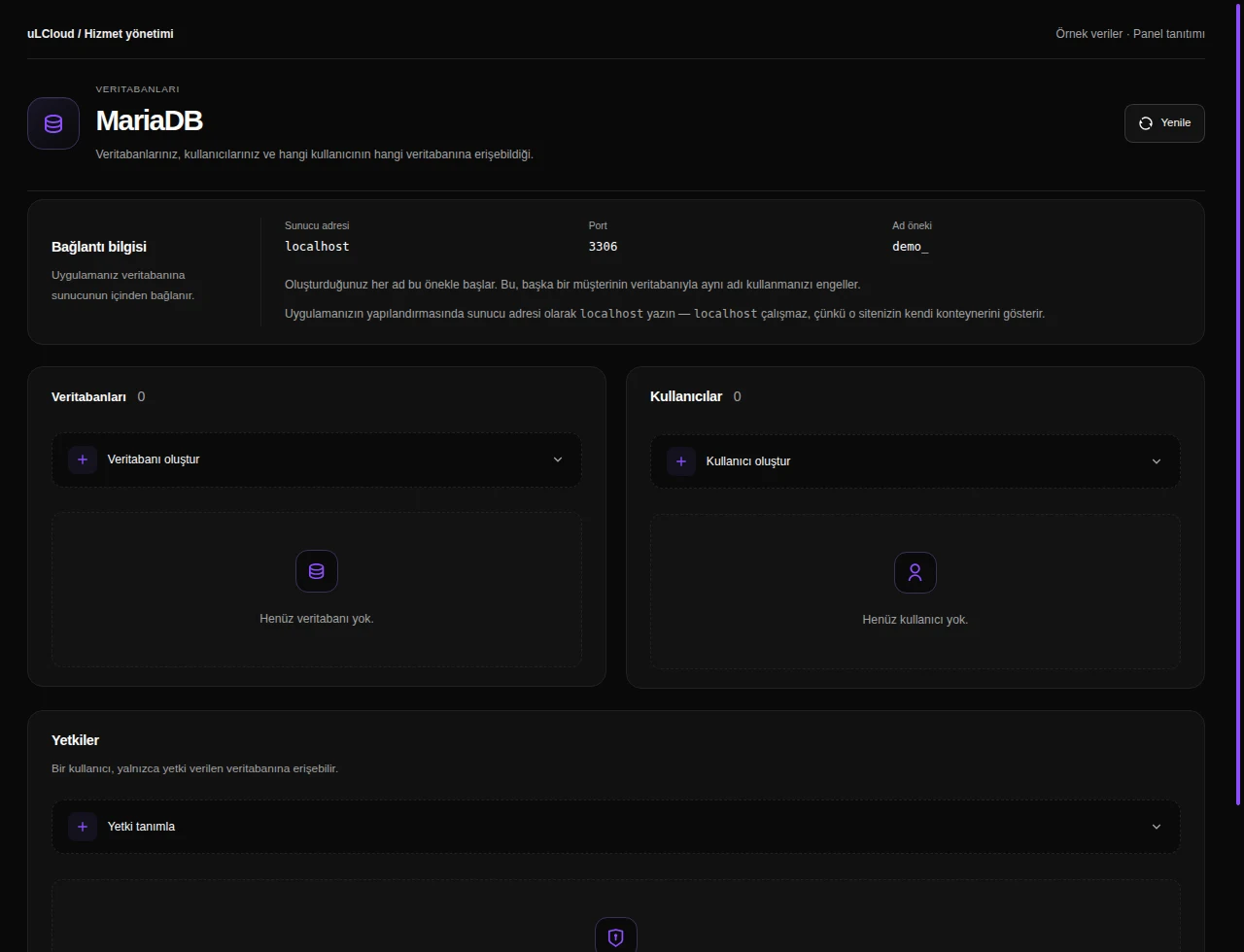Click the page vertical scrollbar

(1238, 402)
